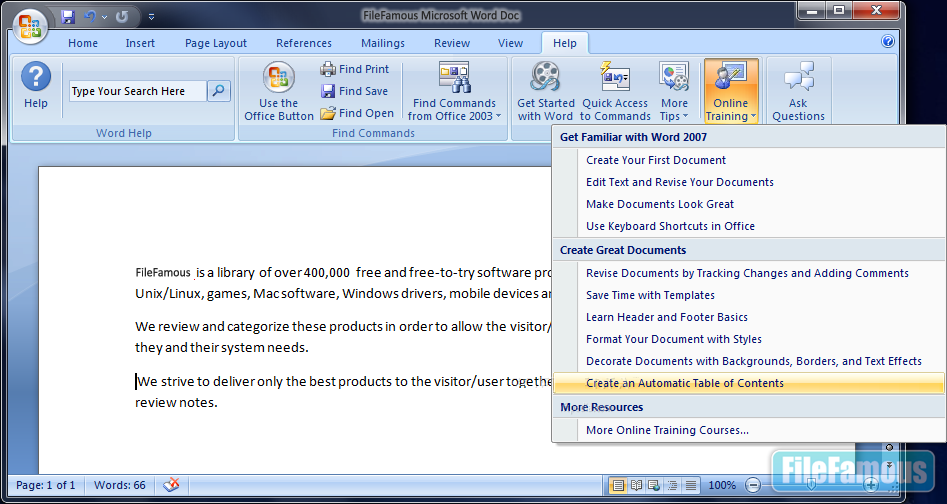Click the Redo/Repeat arrow icon
The image size is (947, 504).
(x=123, y=16)
